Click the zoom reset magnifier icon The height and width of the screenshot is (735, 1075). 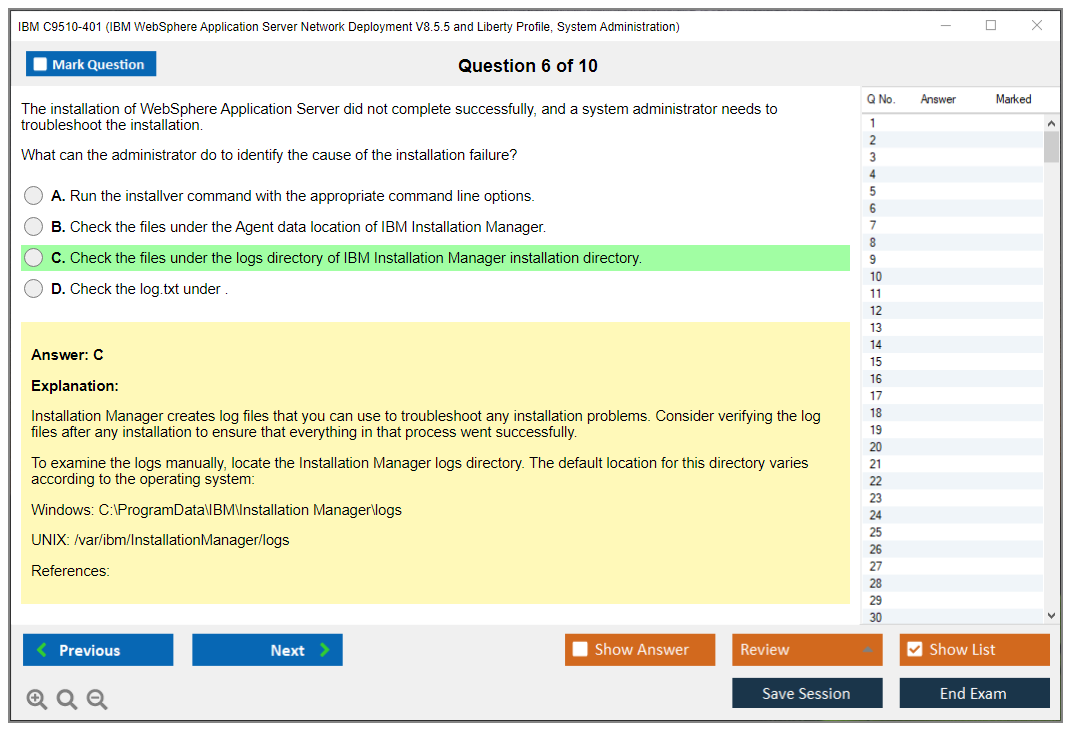[x=67, y=699]
